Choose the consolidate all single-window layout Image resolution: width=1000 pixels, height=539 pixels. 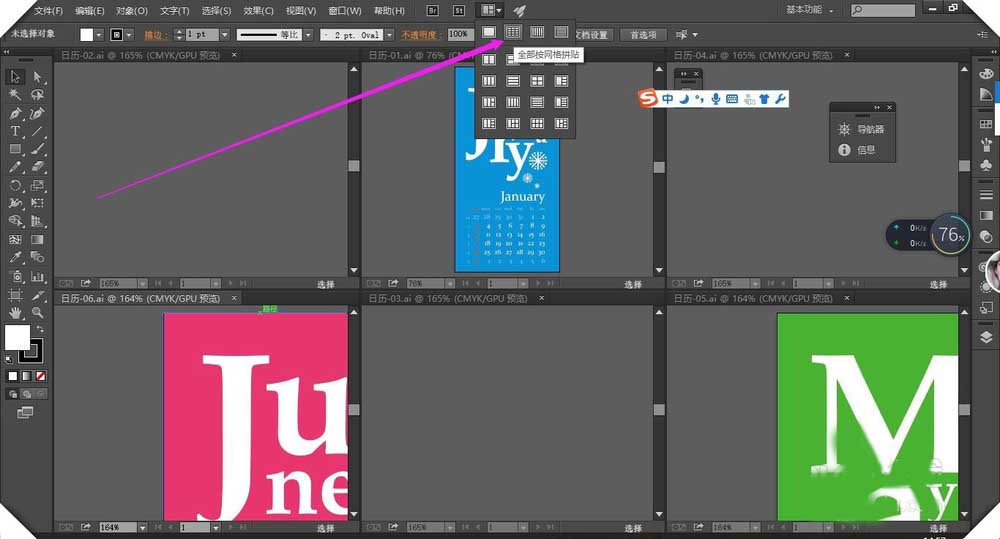489,32
